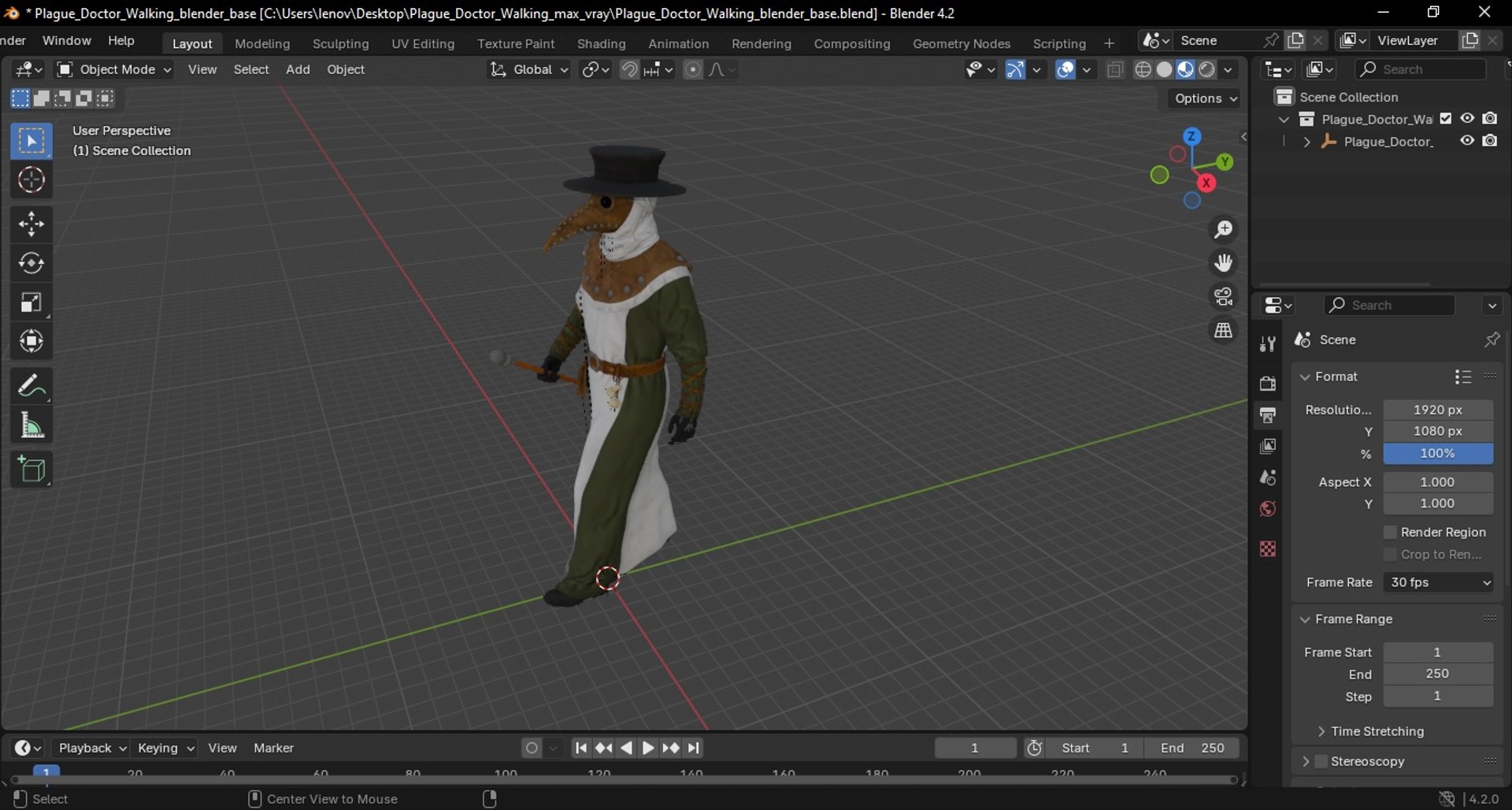Hide Plague_Doctor_ object eye icon
Viewport: 1512px width, 810px height.
(1467, 140)
